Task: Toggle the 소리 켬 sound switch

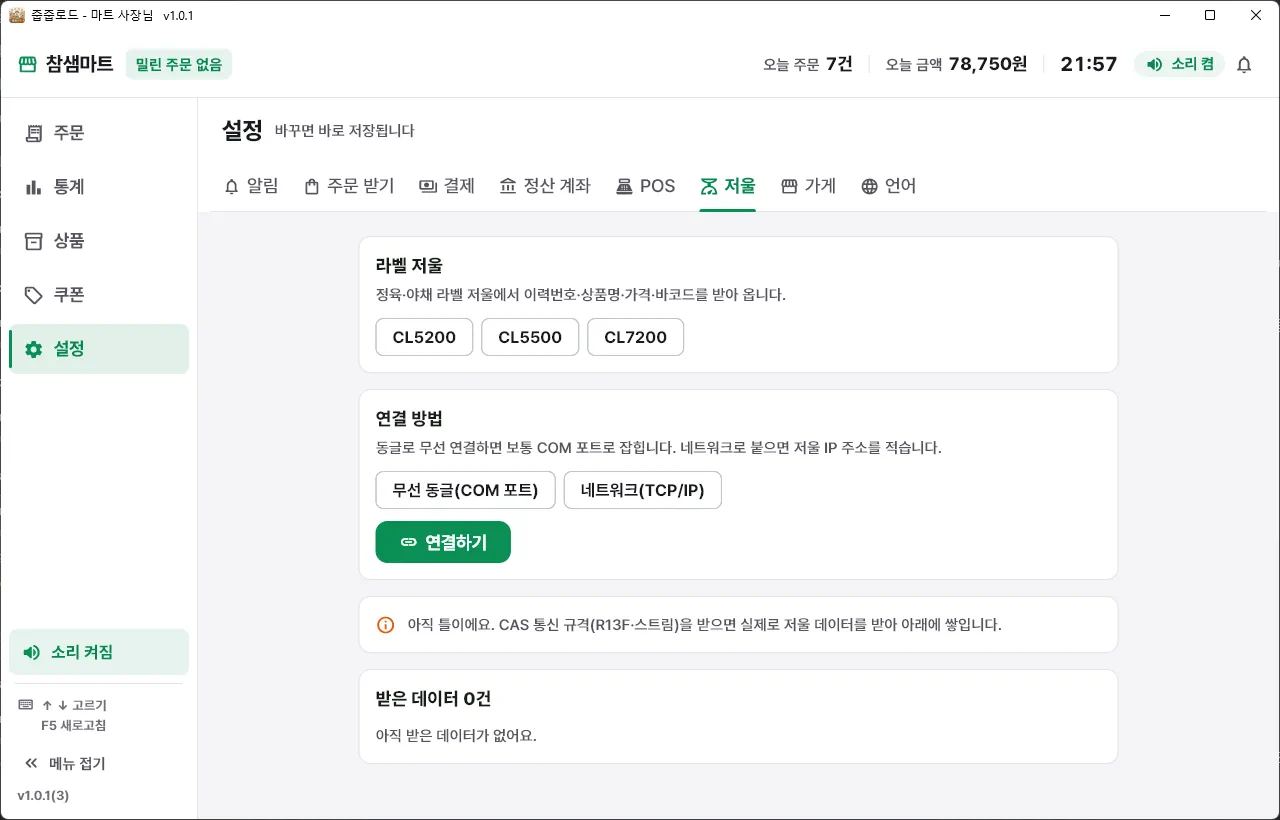Action: point(1179,65)
